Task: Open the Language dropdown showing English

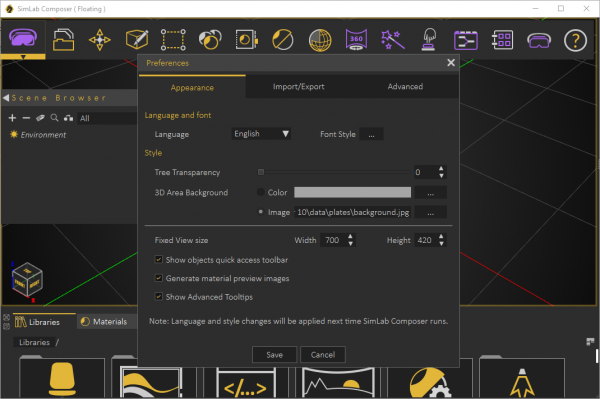Action: (261, 134)
